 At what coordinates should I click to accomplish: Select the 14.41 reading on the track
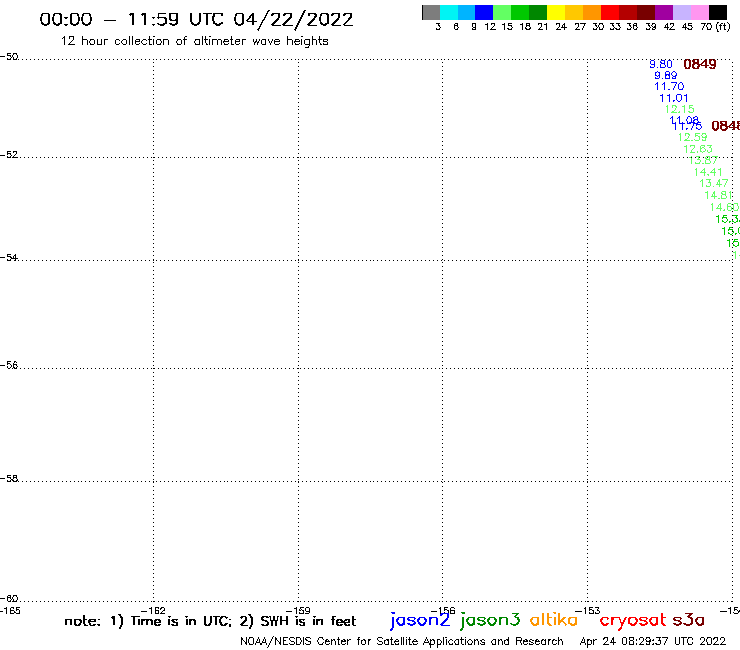click(x=708, y=172)
